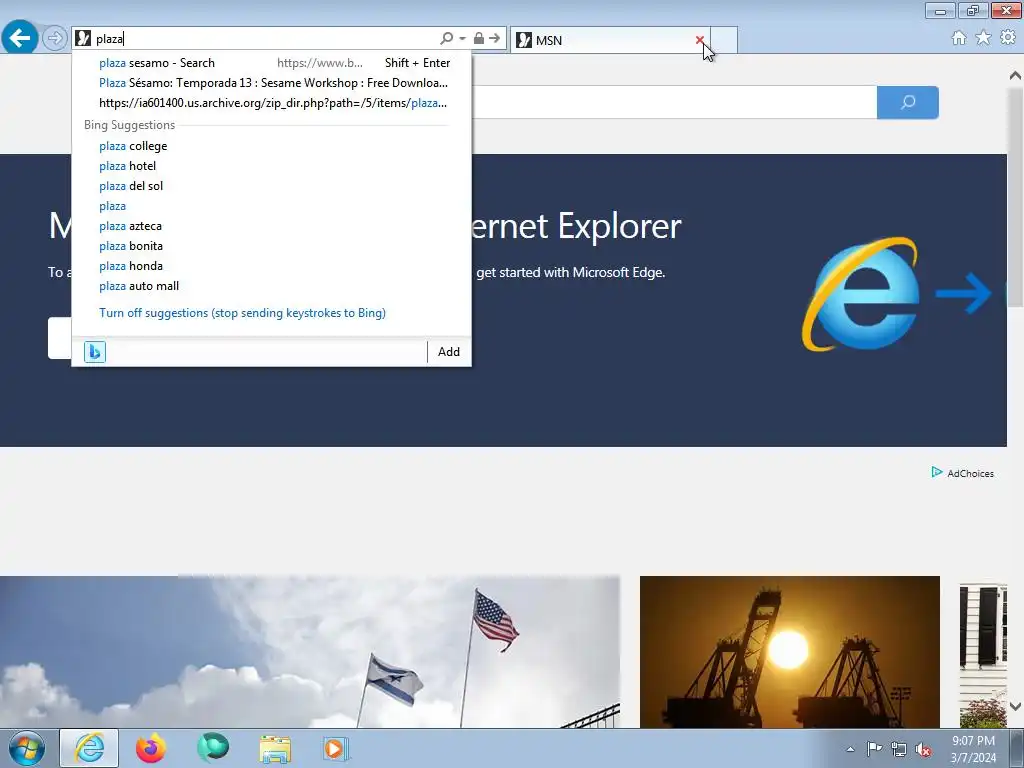Launch Firefox from the taskbar
This screenshot has width=1024, height=768.
coord(151,748)
